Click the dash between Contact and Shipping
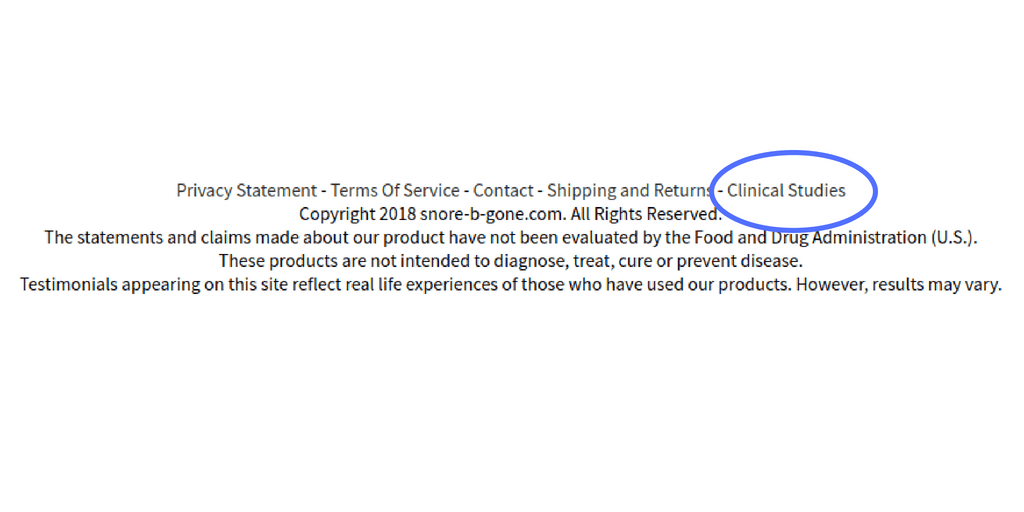This screenshot has width=1024, height=512. tap(540, 191)
